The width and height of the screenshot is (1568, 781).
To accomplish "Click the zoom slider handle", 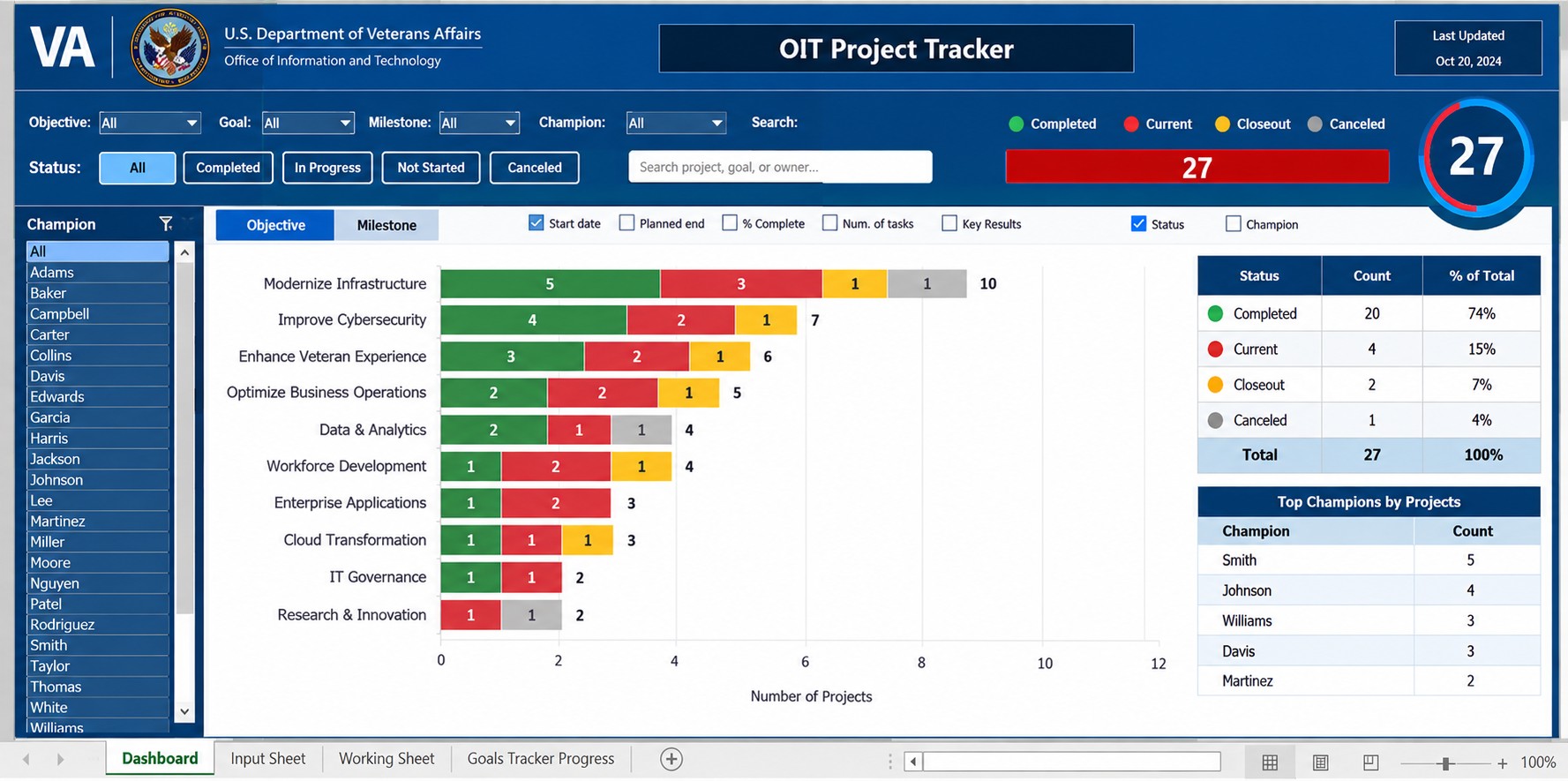I will pos(1444,763).
